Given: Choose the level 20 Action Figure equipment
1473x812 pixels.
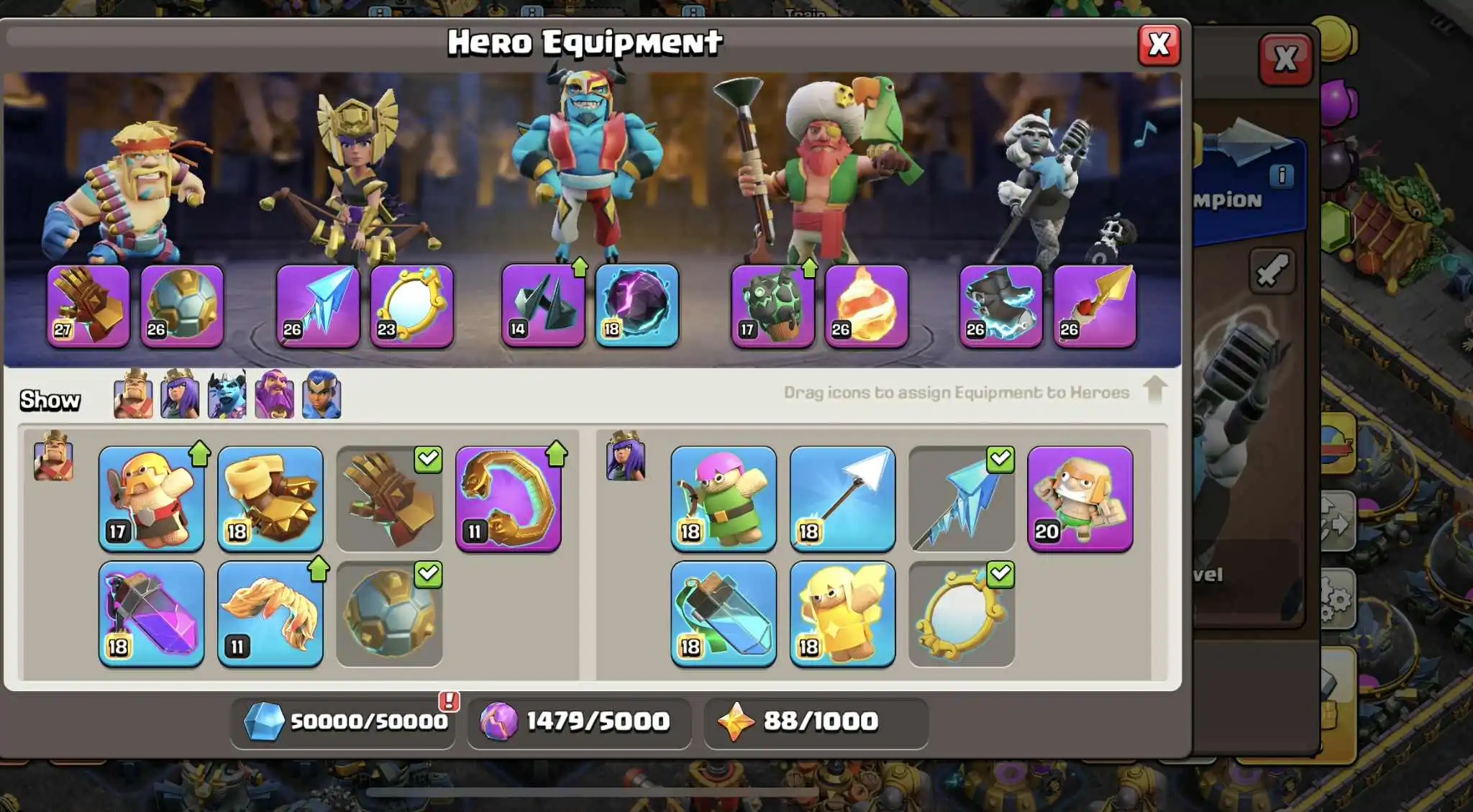Looking at the screenshot, I should point(1080,498).
